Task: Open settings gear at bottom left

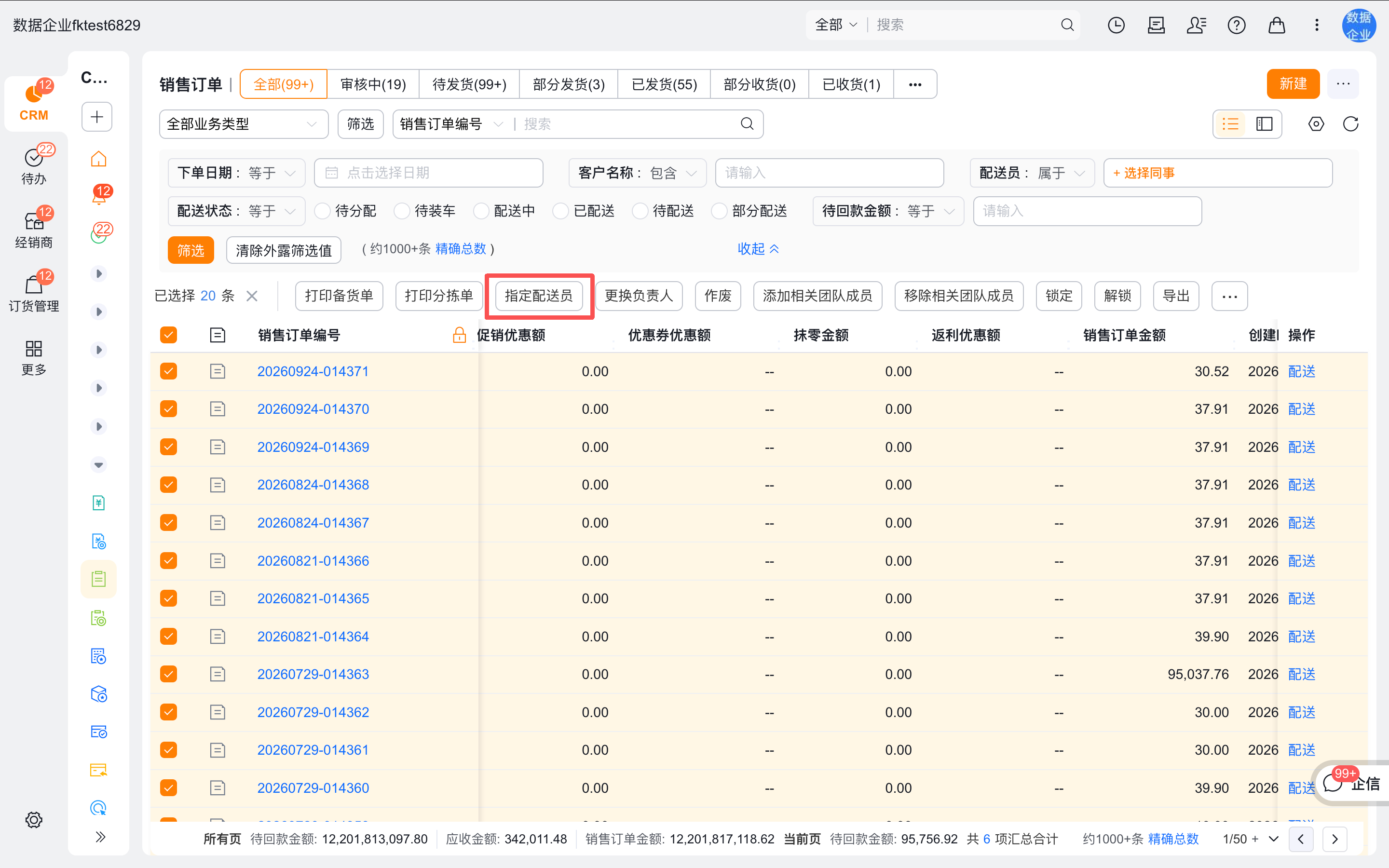Action: [x=34, y=820]
